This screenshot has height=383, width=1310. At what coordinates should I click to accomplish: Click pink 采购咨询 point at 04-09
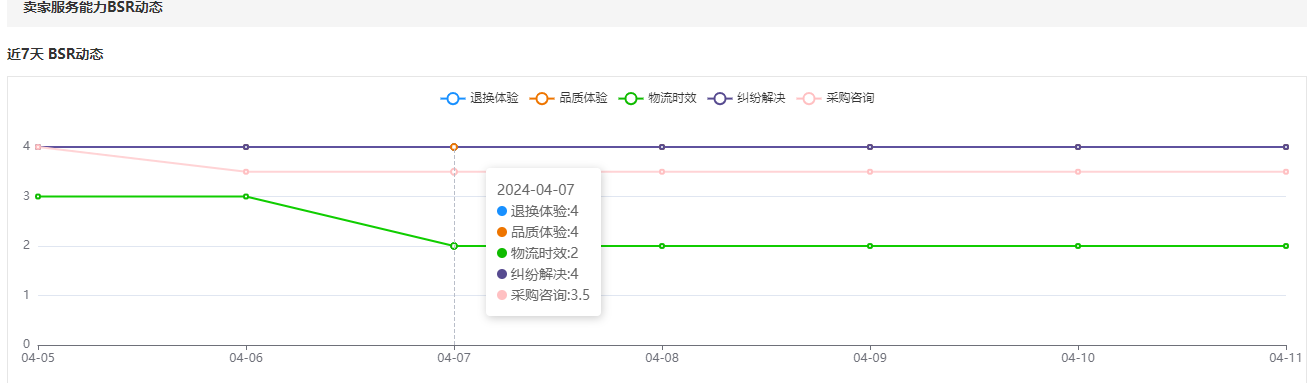(870, 172)
